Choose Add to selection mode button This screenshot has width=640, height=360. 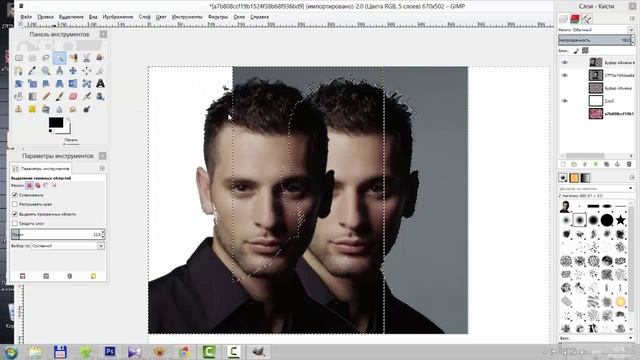38,186
